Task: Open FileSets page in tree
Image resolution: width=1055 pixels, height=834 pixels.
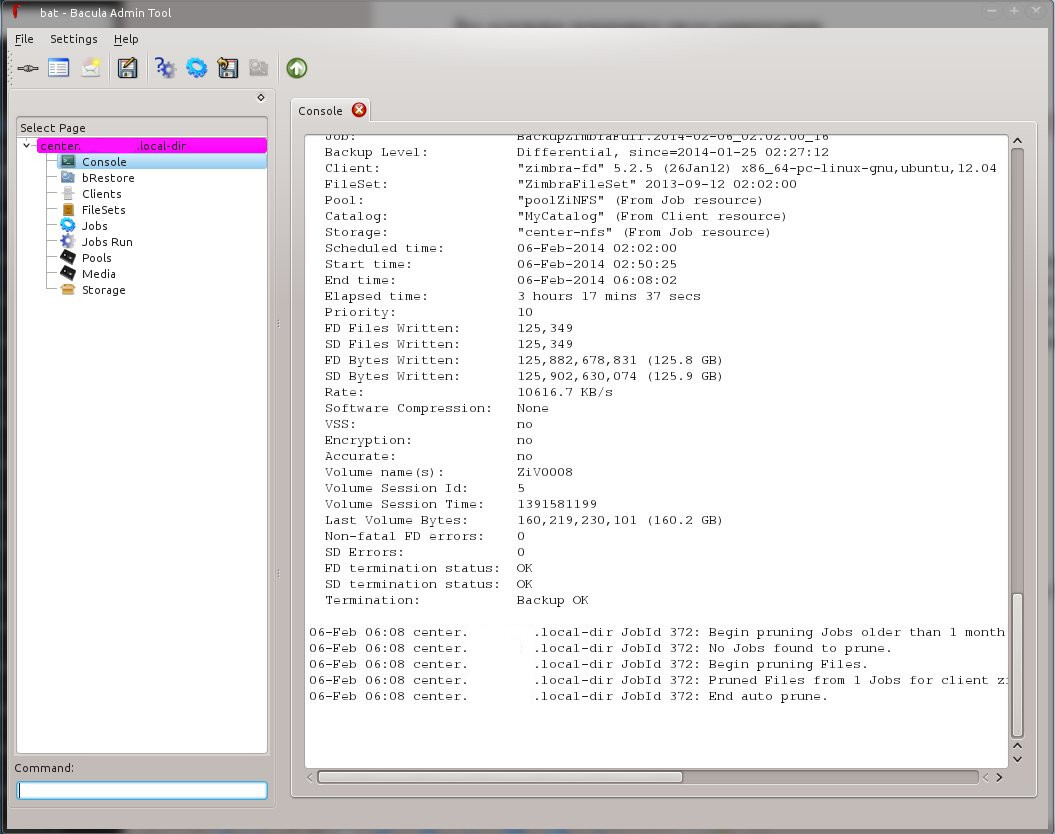Action: tap(104, 210)
